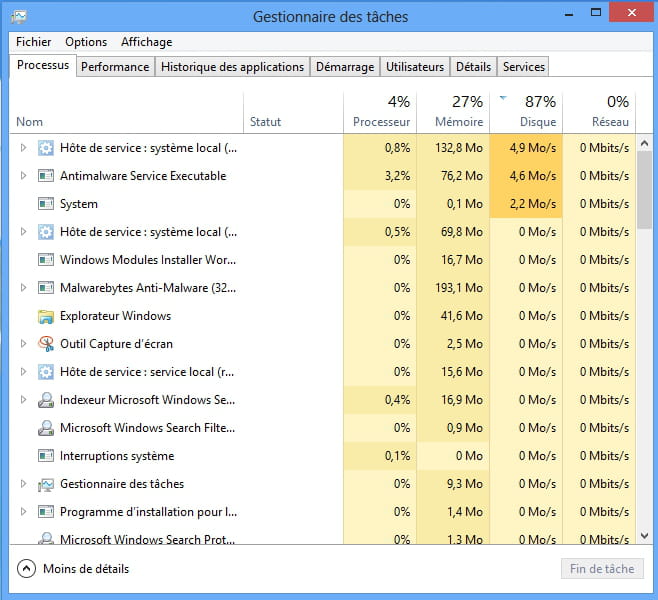Screen dimensions: 658x600
Task: Click the Outil Capture d'écran scissors icon
Action: (45, 344)
